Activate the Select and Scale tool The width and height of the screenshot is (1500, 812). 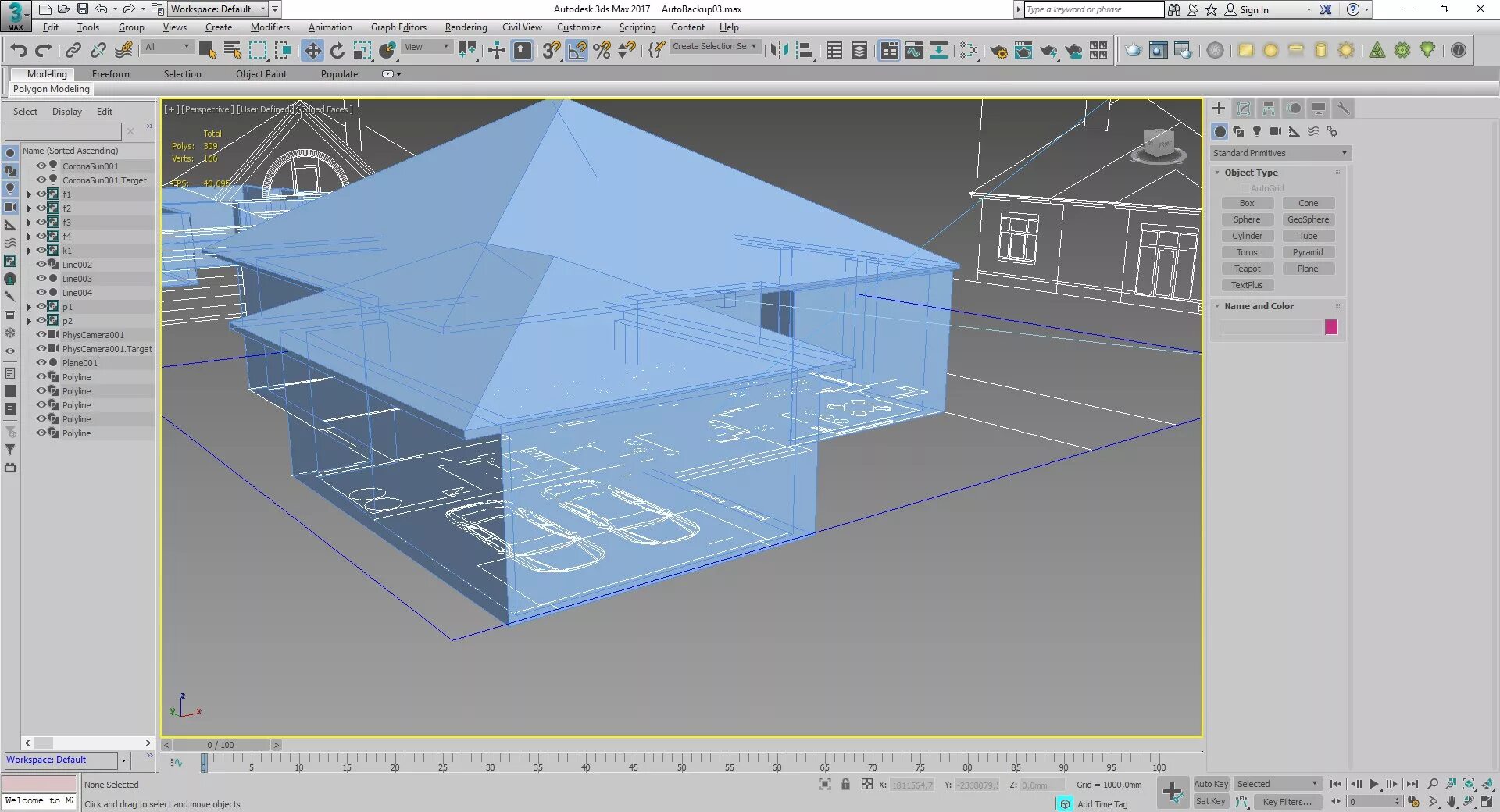pos(362,51)
